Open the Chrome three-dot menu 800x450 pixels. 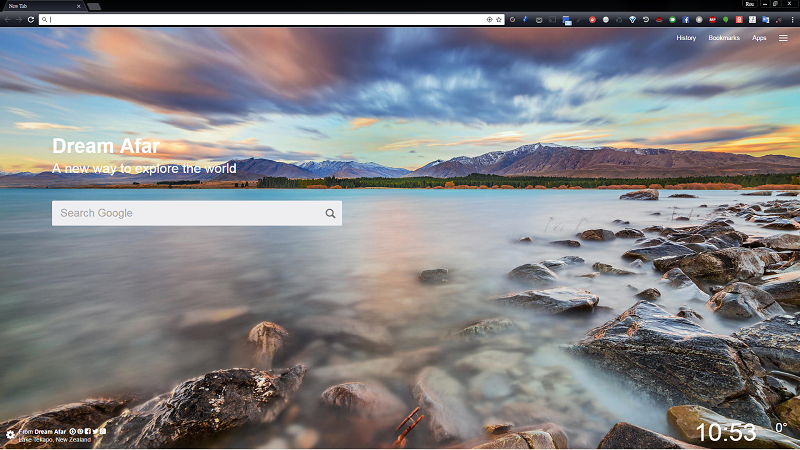(x=793, y=19)
